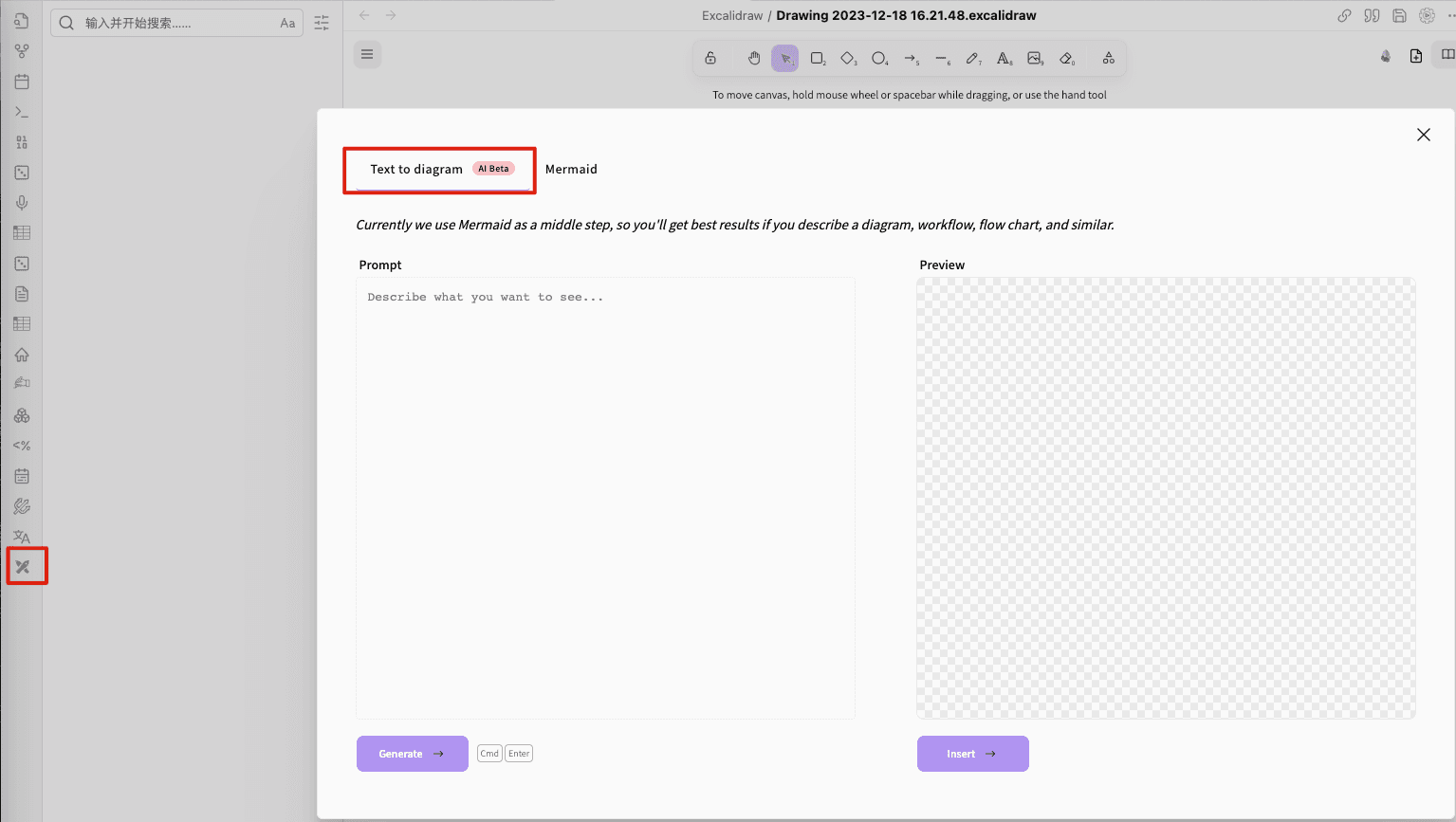This screenshot has width=1456, height=822.
Task: Select the Eraser tool
Action: [1066, 59]
